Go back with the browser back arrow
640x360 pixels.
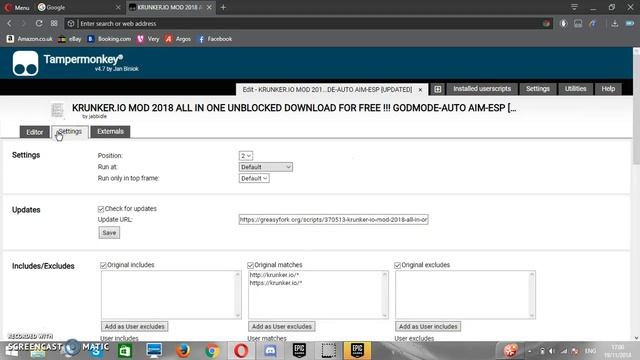[x=9, y=24]
